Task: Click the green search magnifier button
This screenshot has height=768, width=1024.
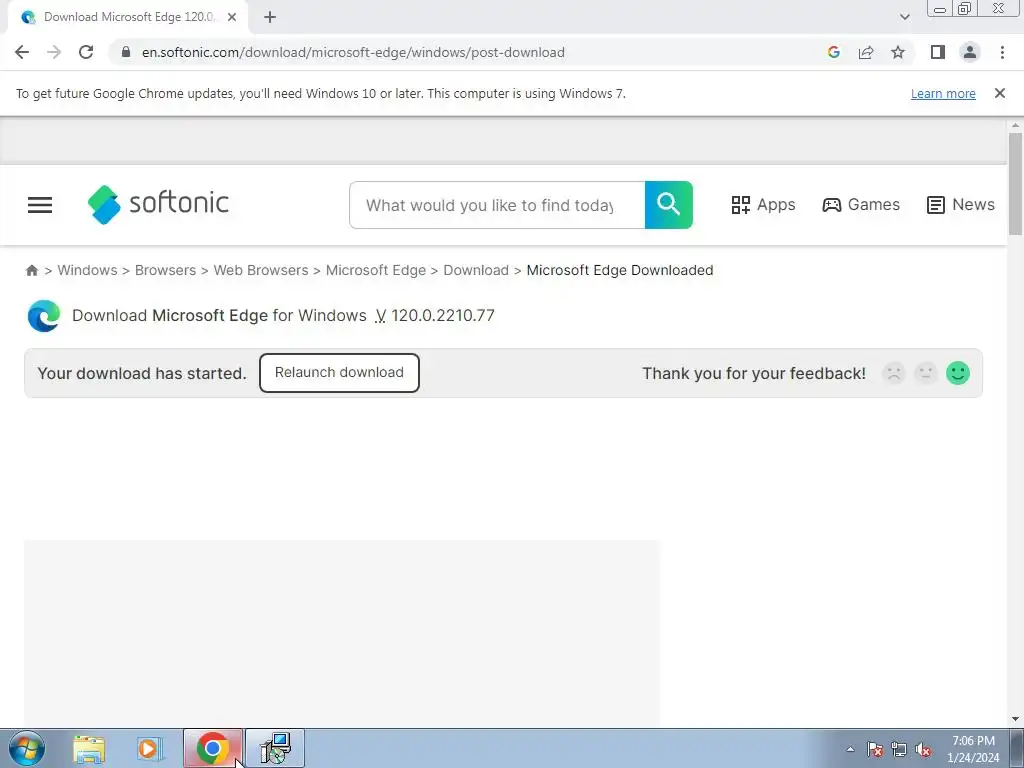Action: click(x=669, y=205)
